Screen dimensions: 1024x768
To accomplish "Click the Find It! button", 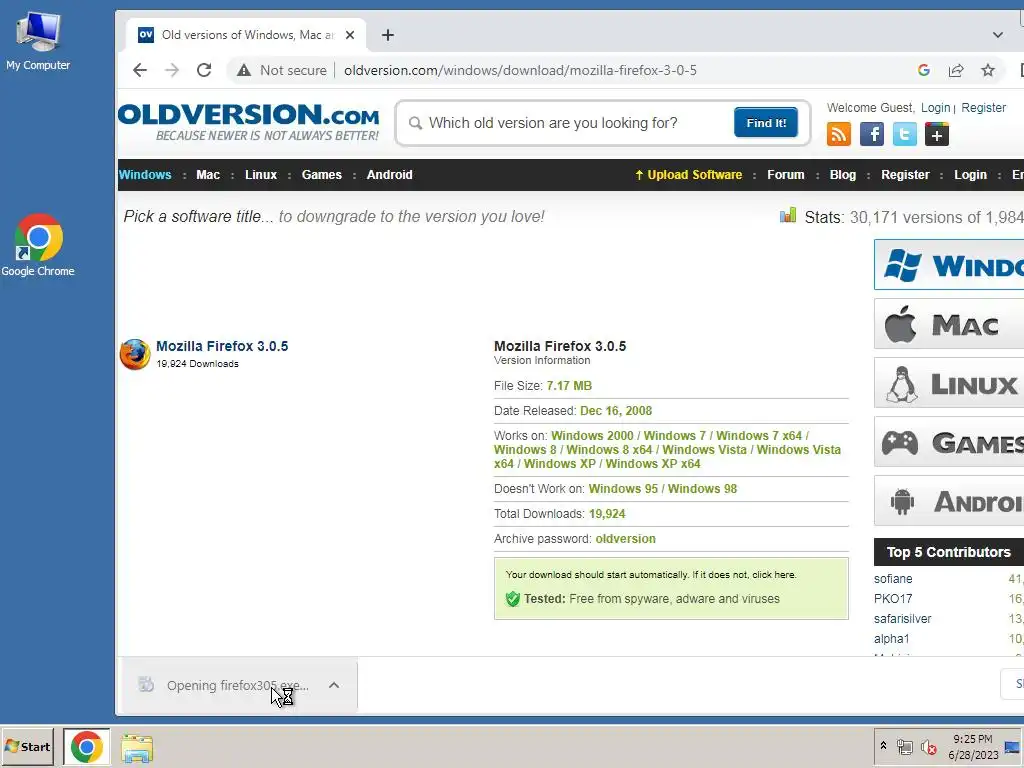I will (x=766, y=123).
